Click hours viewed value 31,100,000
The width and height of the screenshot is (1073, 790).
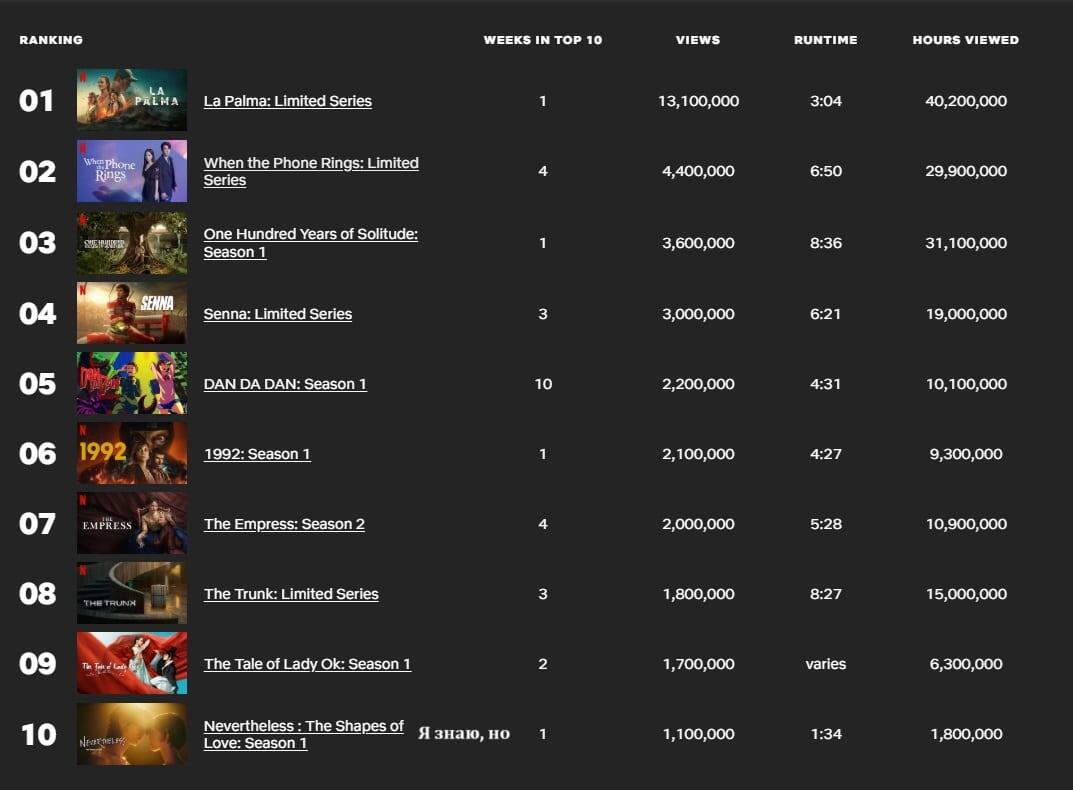point(966,242)
